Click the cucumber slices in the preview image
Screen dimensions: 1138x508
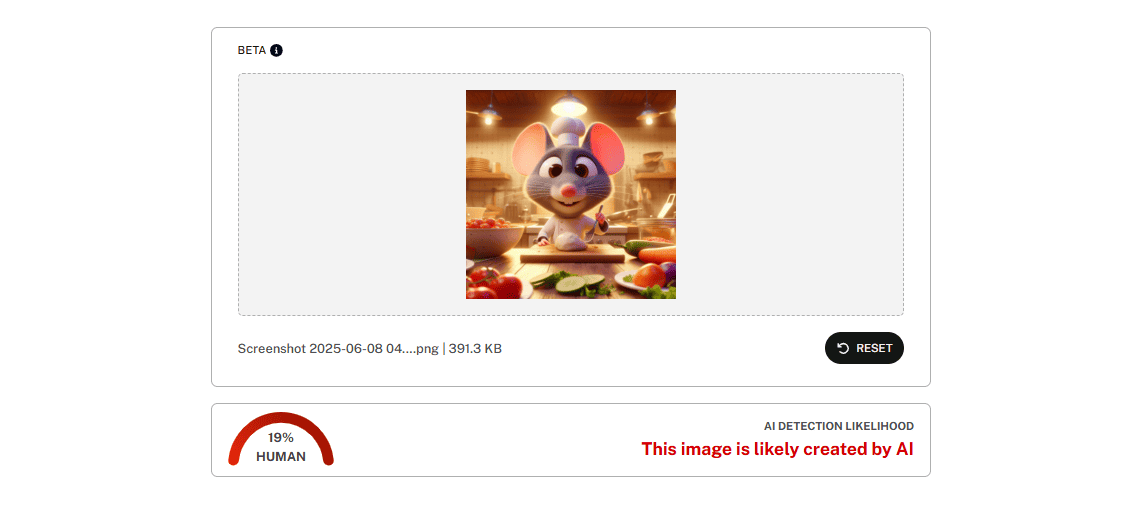coord(578,282)
